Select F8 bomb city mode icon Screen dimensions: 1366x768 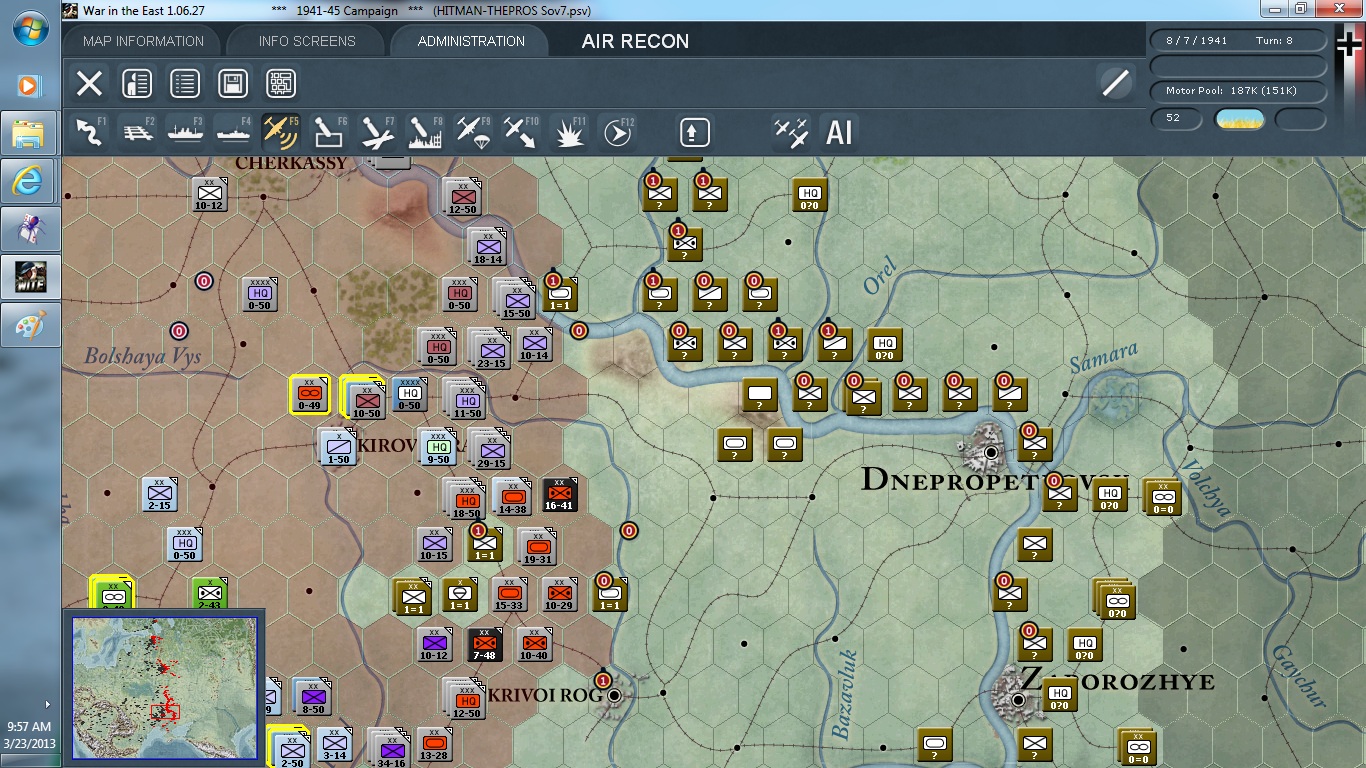click(x=425, y=132)
